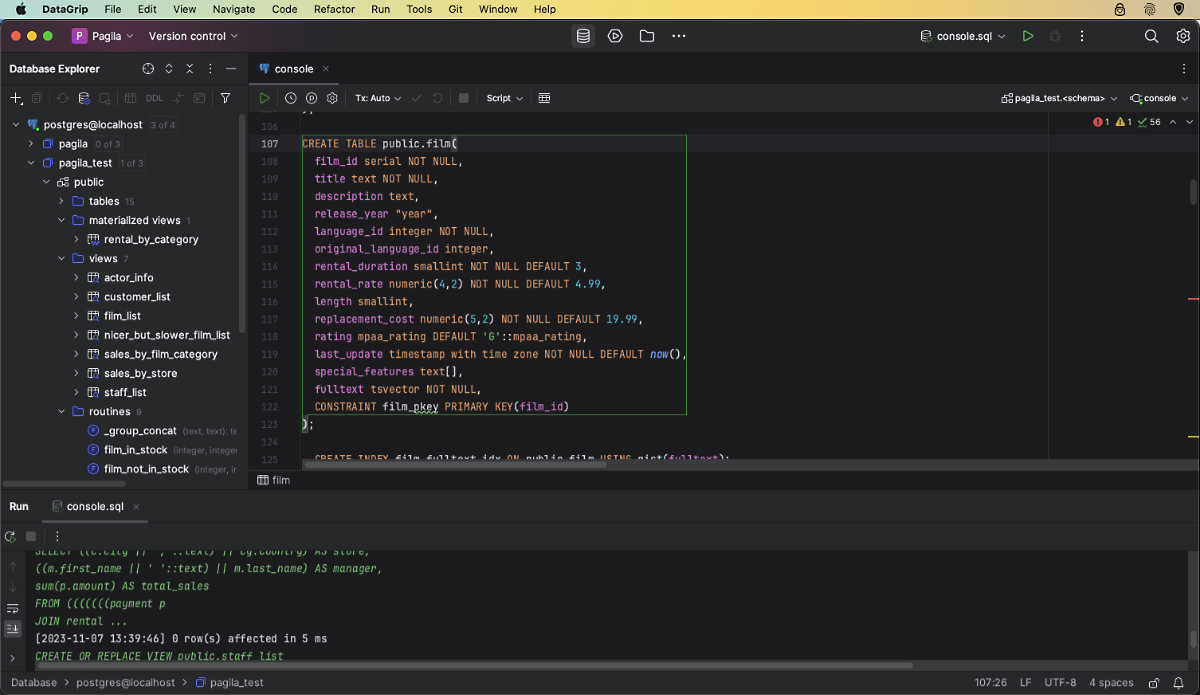Add a new data source with plus icon
This screenshot has height=695, width=1200.
(16, 98)
